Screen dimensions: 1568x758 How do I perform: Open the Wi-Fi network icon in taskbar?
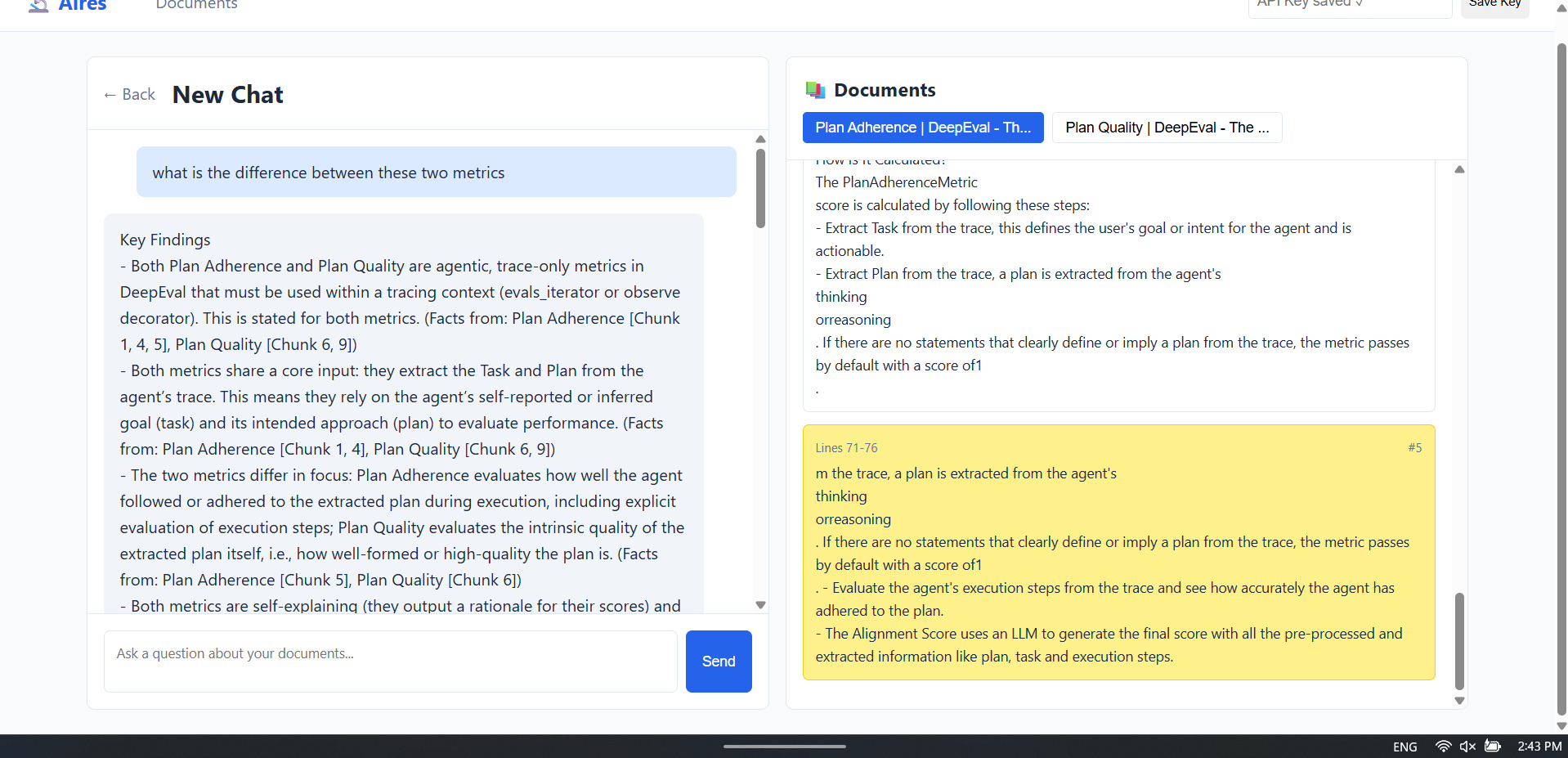(1443, 746)
